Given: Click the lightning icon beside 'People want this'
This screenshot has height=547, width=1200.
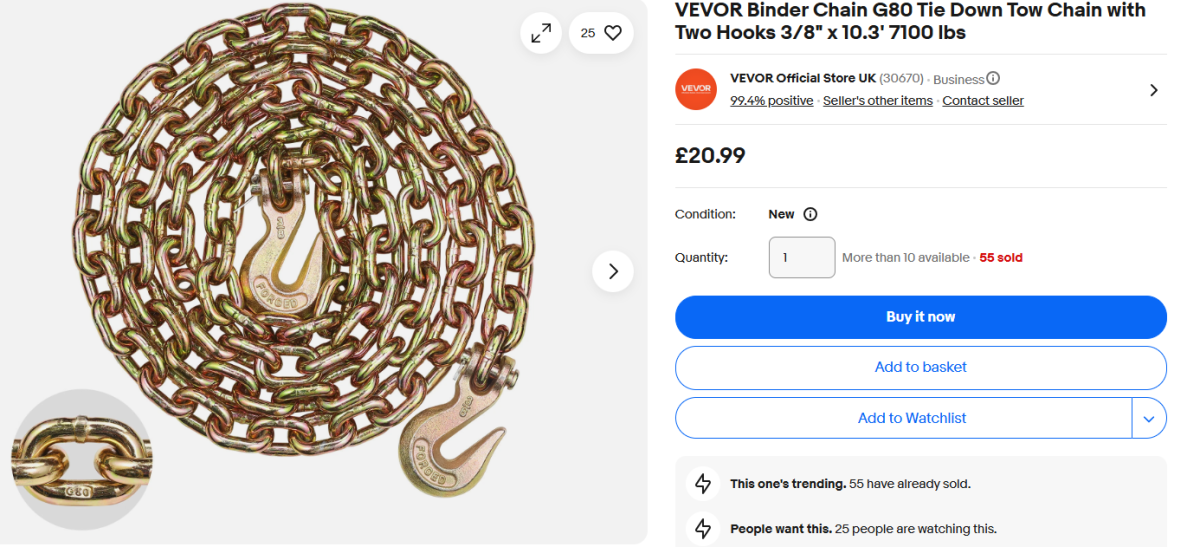Looking at the screenshot, I should tap(703, 529).
